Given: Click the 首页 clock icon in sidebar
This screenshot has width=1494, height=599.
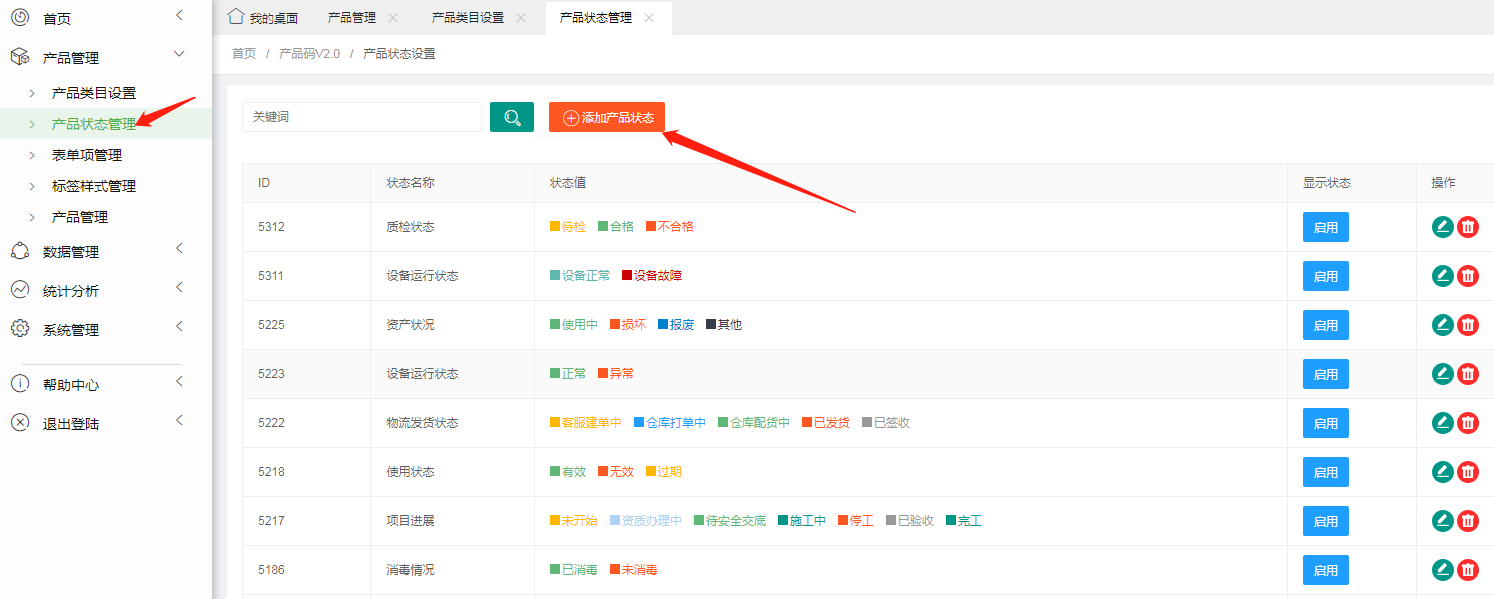Looking at the screenshot, I should click(x=20, y=18).
